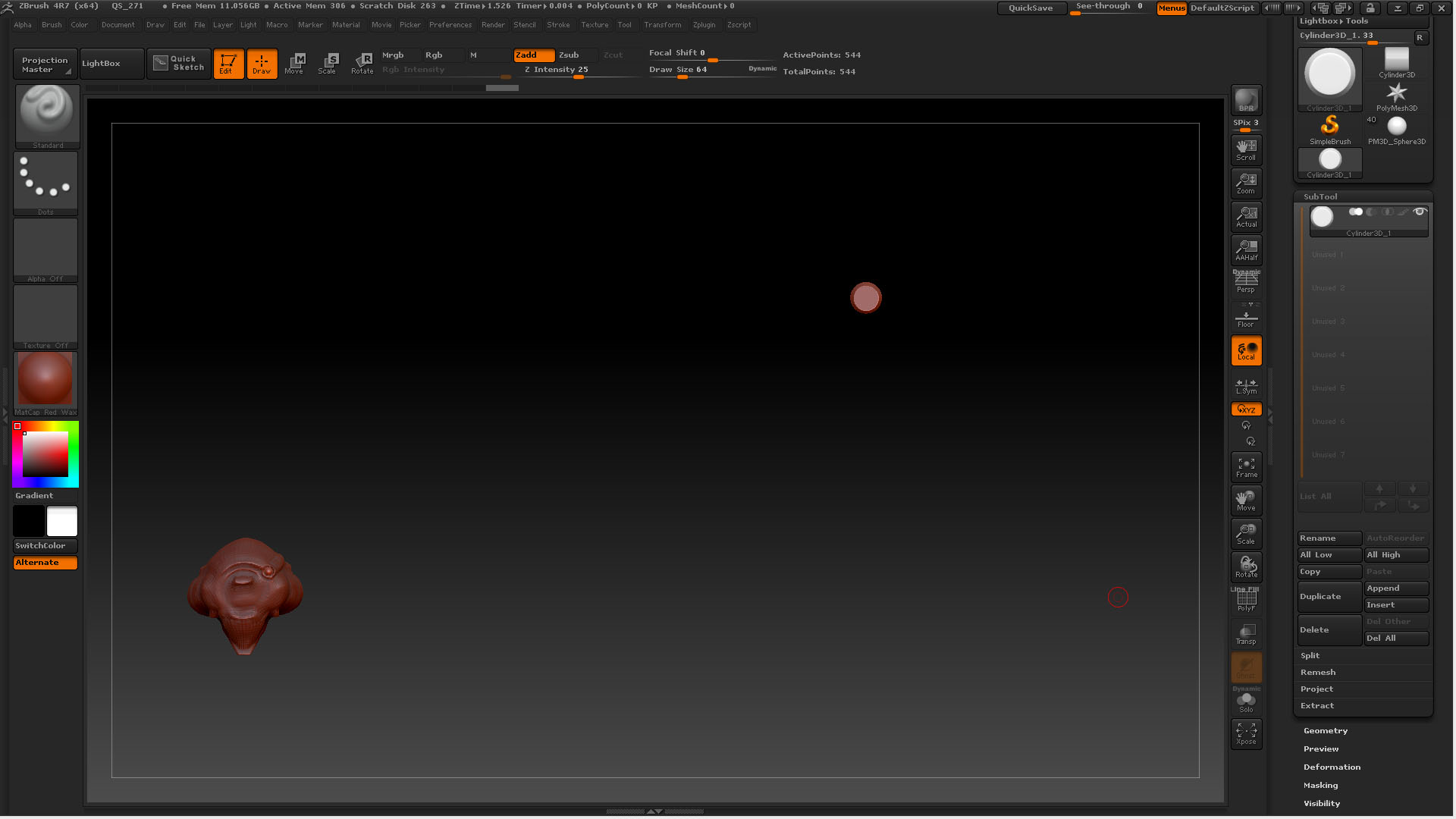The height and width of the screenshot is (819, 1456).
Task: Open the Transform menu
Action: (x=663, y=25)
